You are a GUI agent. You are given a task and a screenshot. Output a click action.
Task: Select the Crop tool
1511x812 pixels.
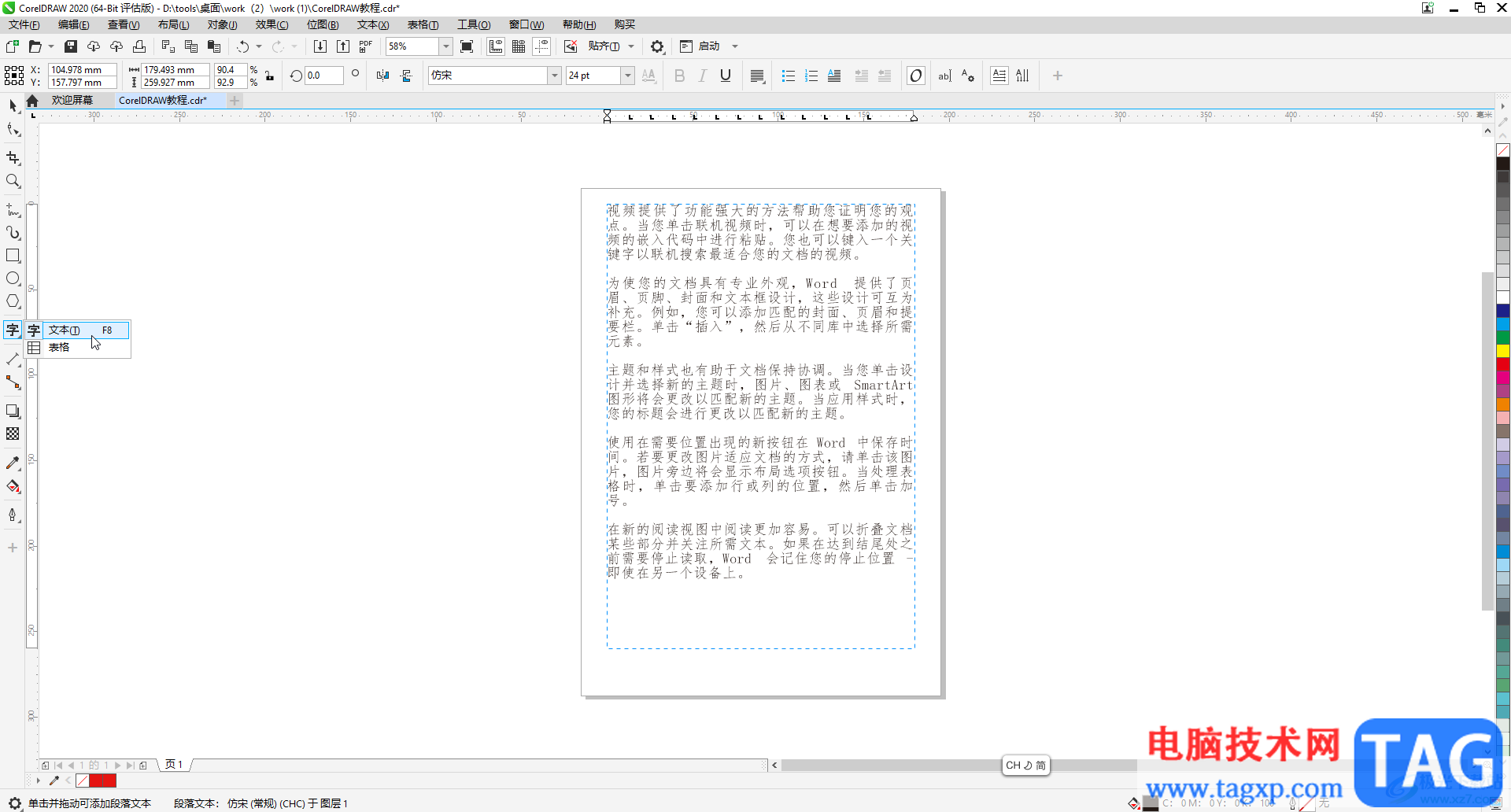coord(13,158)
